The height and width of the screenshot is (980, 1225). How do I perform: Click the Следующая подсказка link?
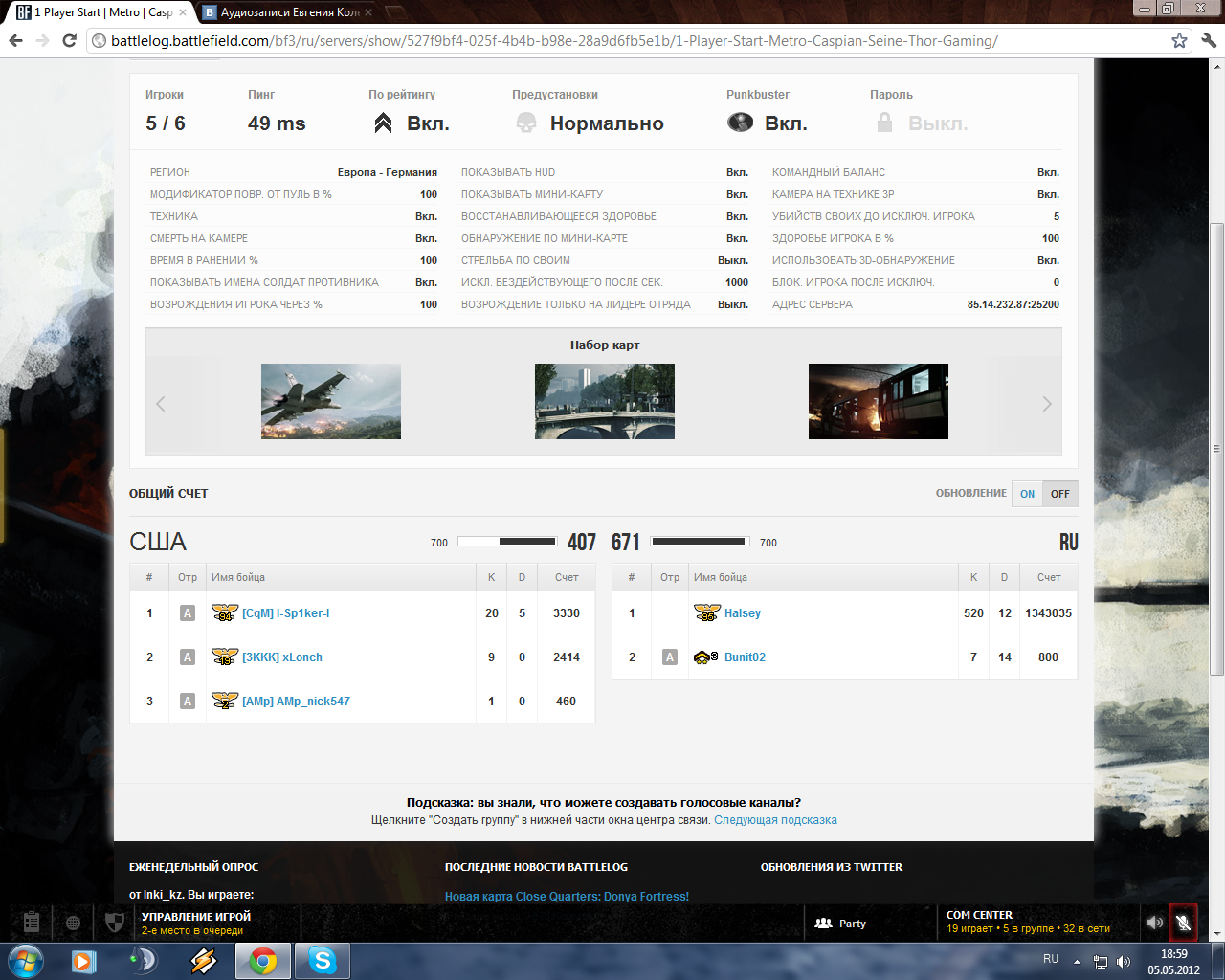point(775,820)
